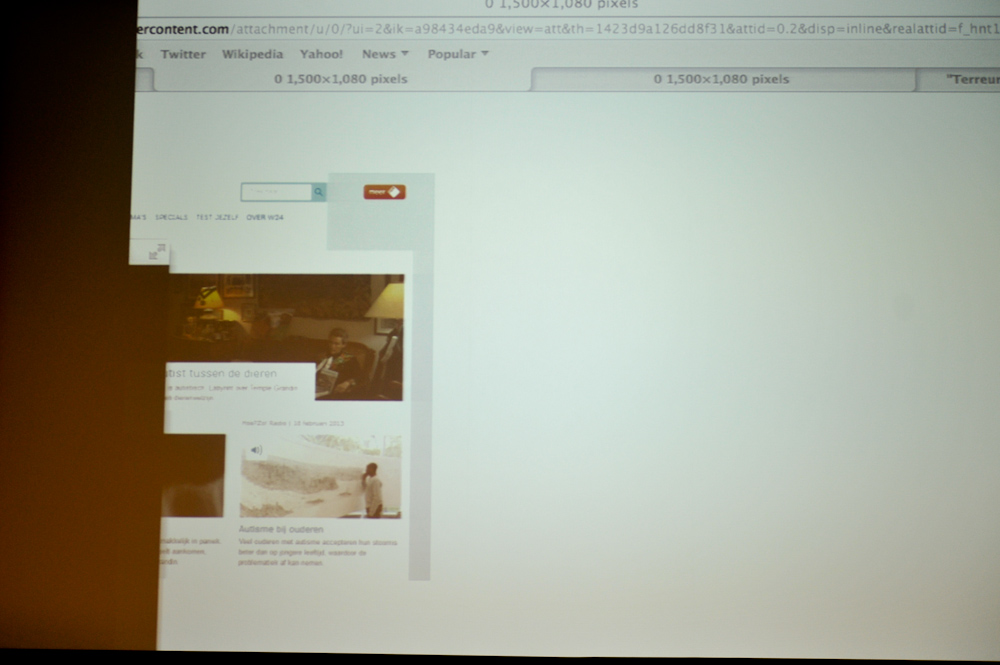This screenshot has height=665, width=1000.
Task: Open the SPECIALS navigation item
Action: click(171, 217)
